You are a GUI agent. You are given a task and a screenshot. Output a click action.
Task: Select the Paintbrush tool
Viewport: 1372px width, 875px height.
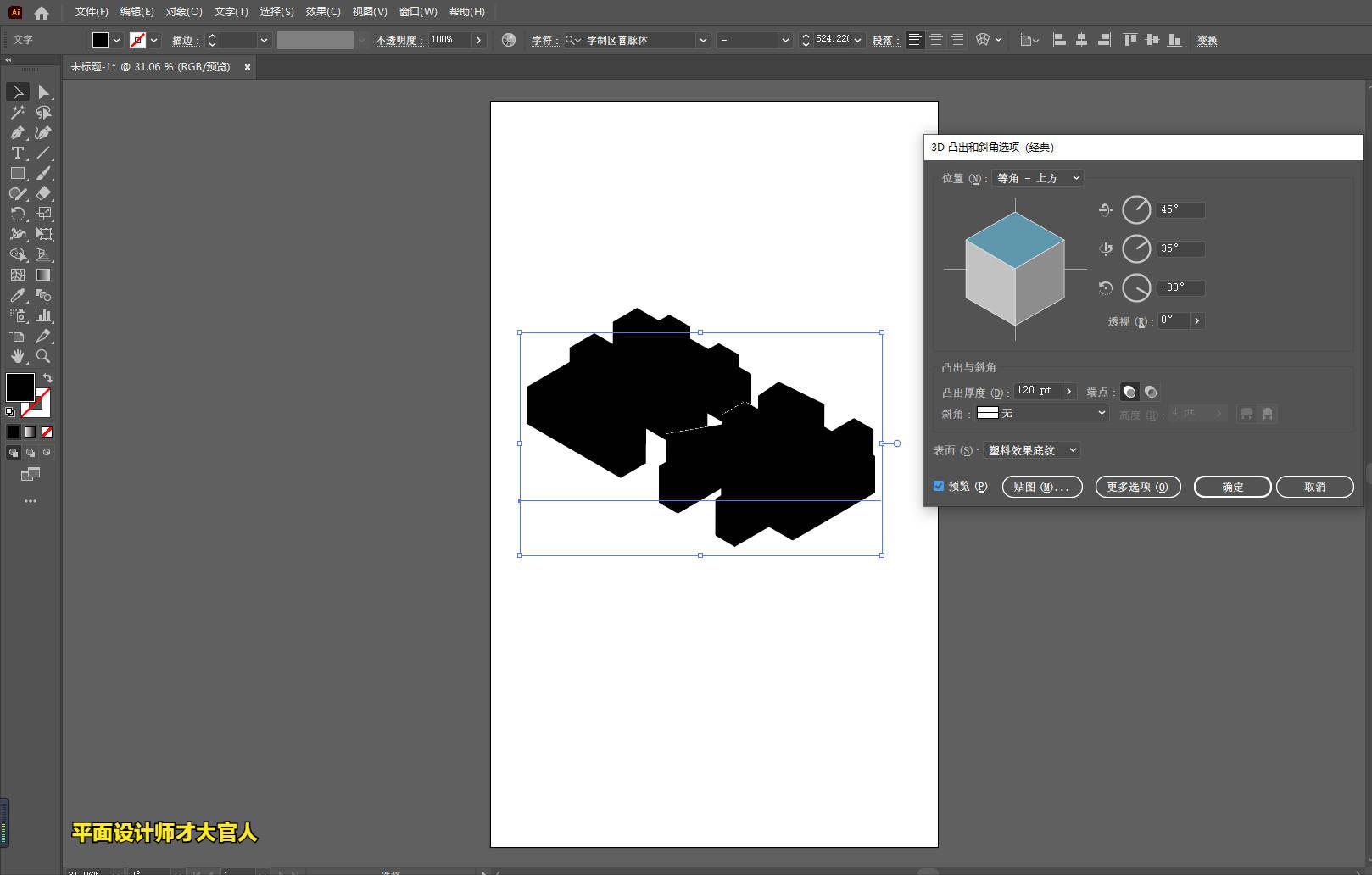click(43, 173)
